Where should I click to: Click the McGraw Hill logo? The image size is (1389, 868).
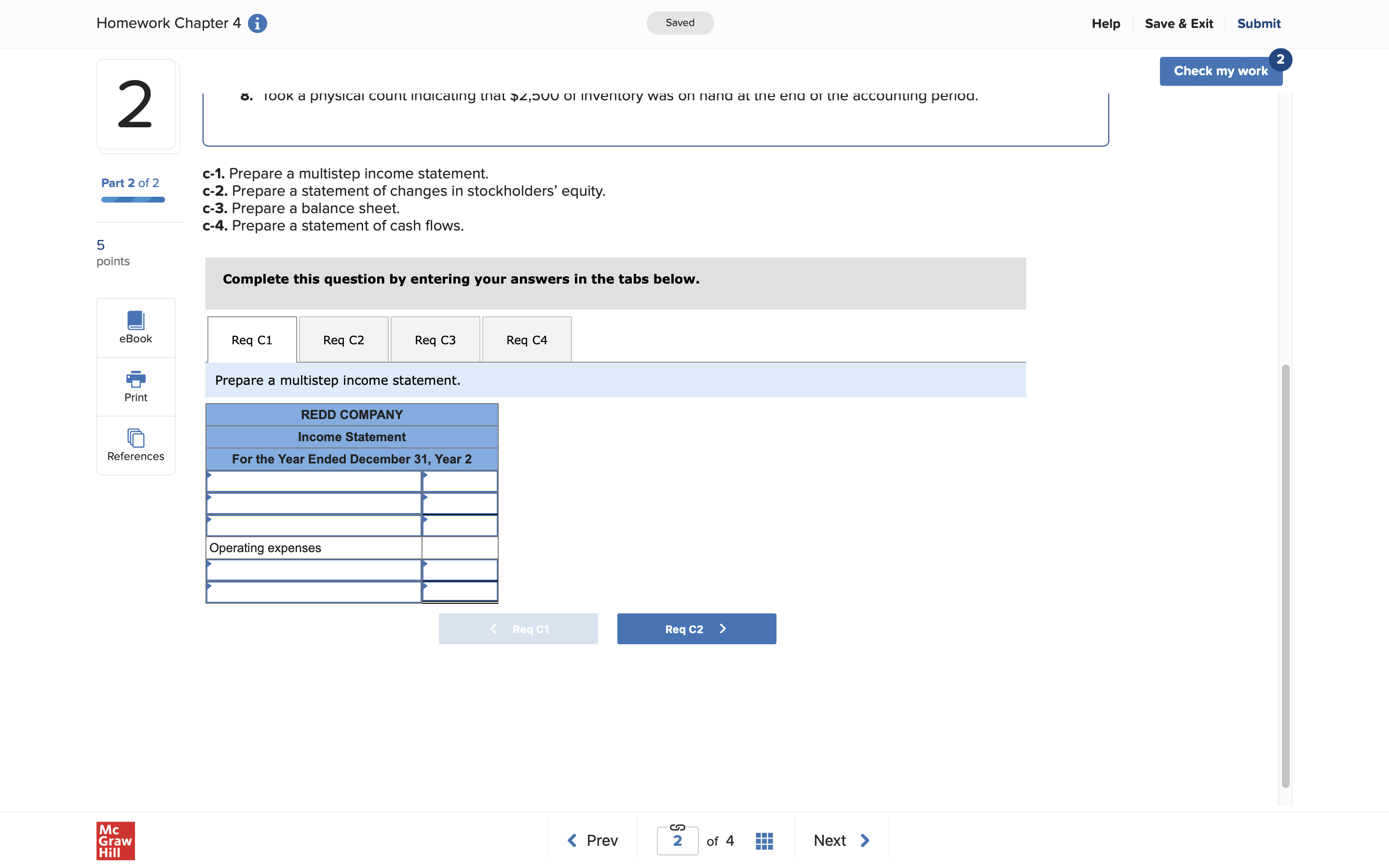[x=115, y=841]
